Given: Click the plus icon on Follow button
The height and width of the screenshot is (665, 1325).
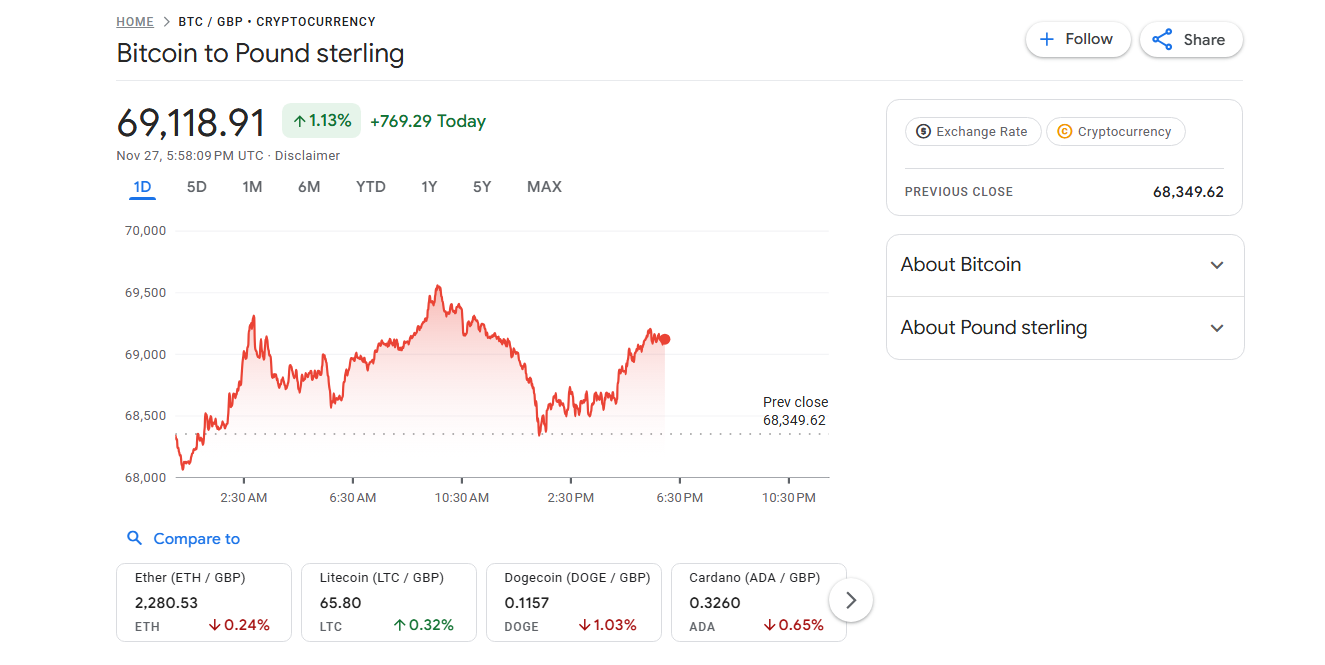Looking at the screenshot, I should coord(1047,39).
